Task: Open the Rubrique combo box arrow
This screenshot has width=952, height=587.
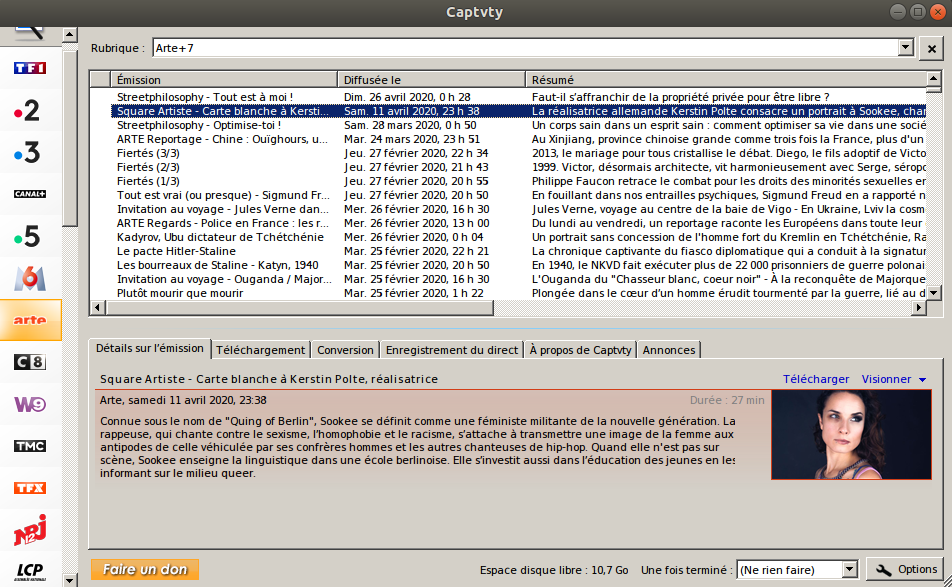Action: [x=905, y=47]
